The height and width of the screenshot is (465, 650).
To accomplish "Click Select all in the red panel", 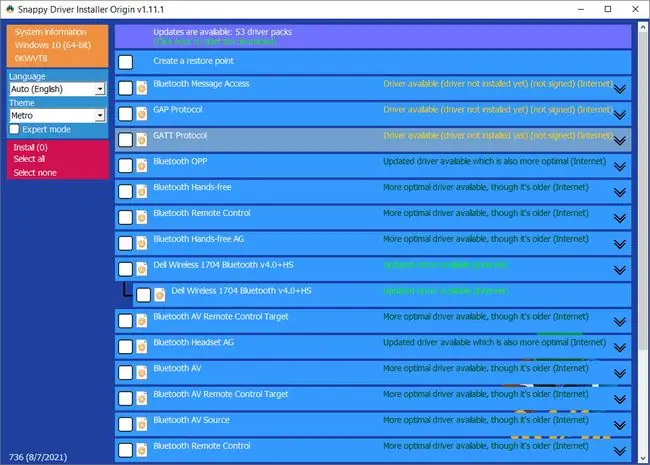I will [x=29, y=159].
